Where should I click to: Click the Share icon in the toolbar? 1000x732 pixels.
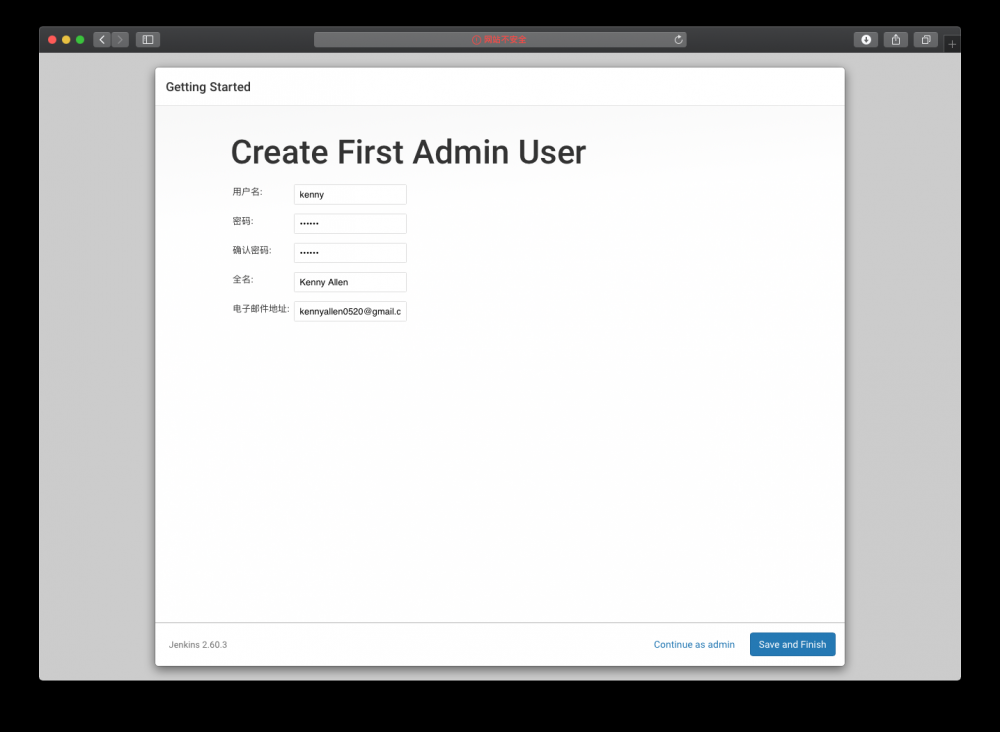click(895, 40)
